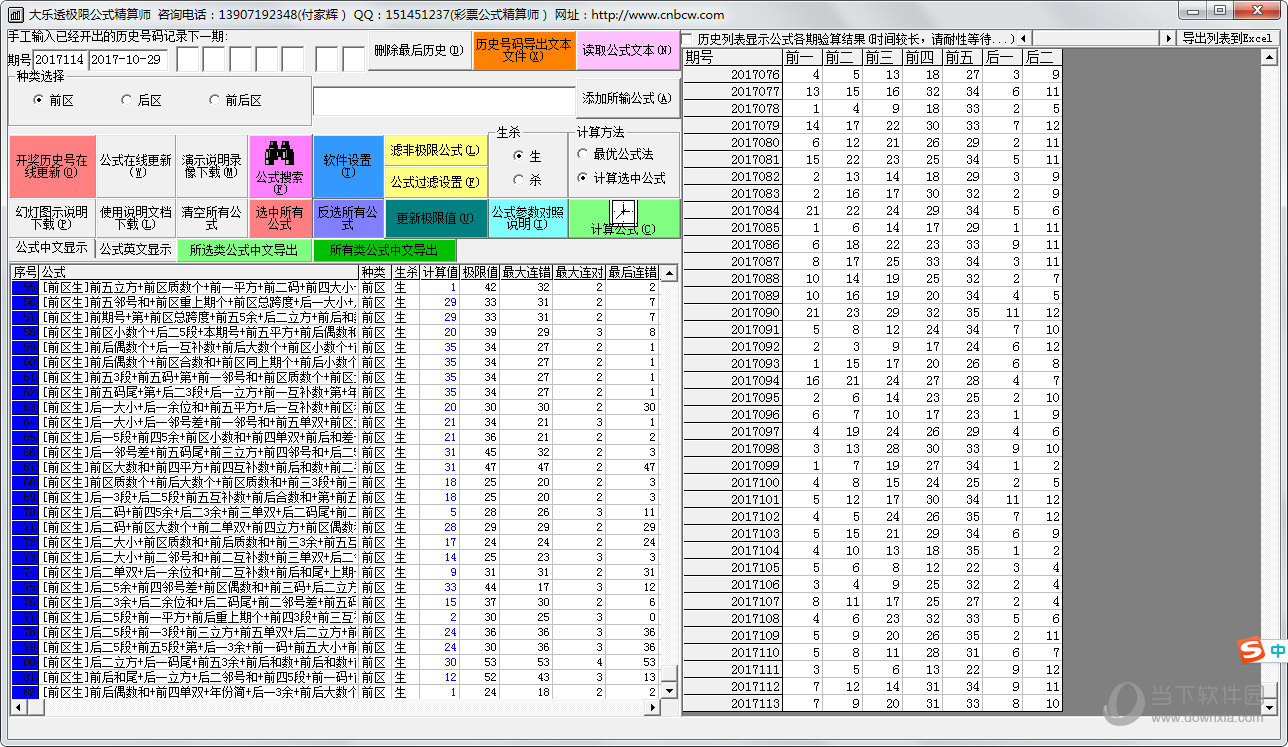The width and height of the screenshot is (1288, 747).
Task: Select history row 2017101
Action: [x=872, y=500]
